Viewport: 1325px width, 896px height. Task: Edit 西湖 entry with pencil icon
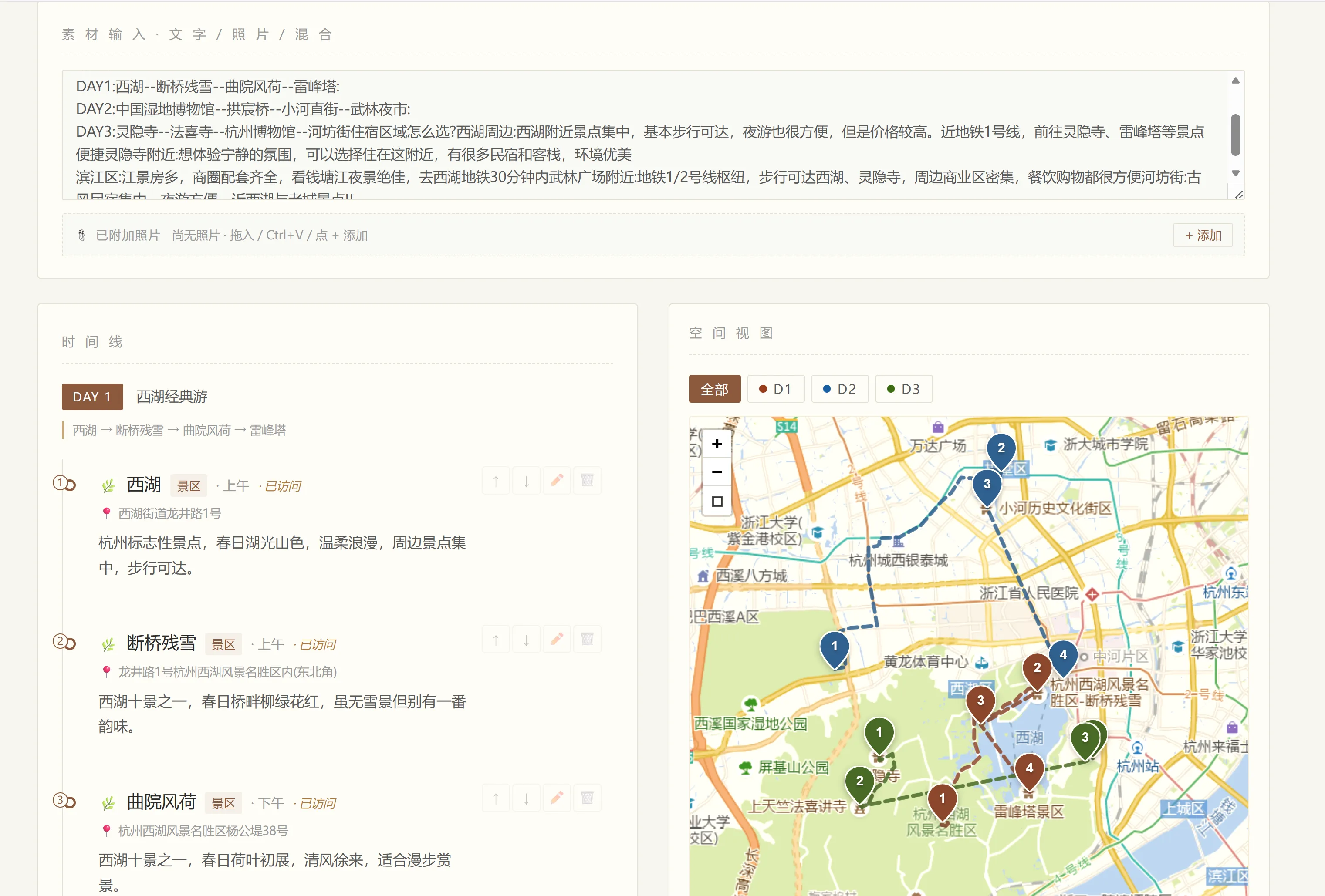click(557, 481)
